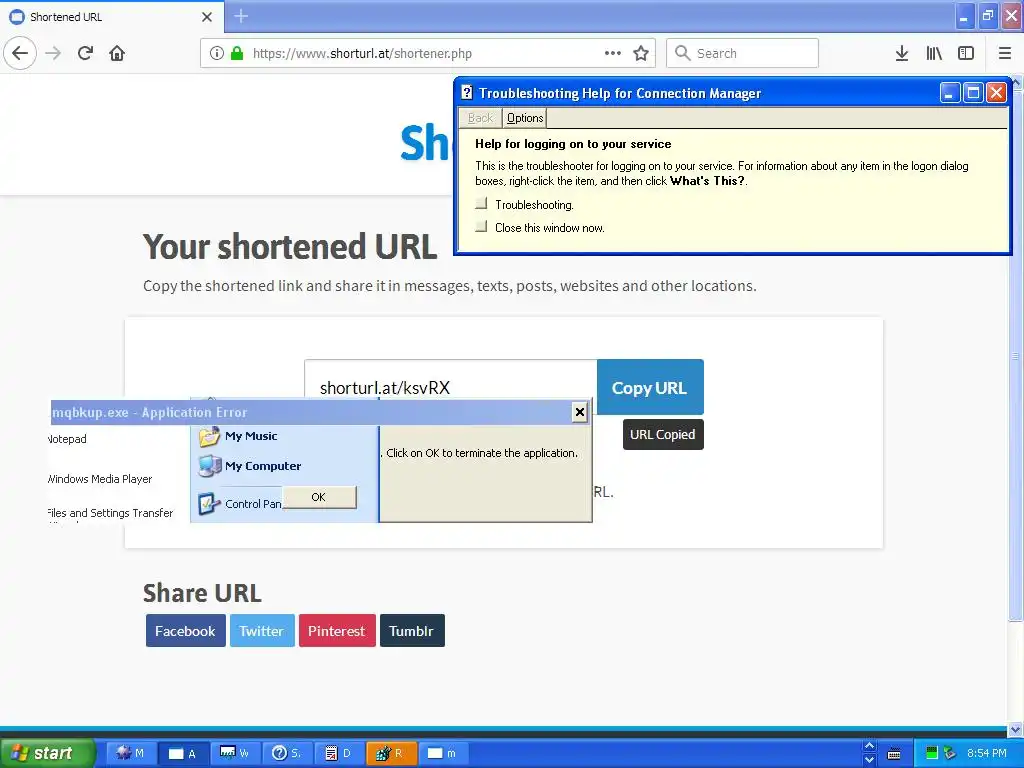Click the keyboard icon in the taskbar
Image resolution: width=1024 pixels, height=768 pixels.
[x=894, y=754]
